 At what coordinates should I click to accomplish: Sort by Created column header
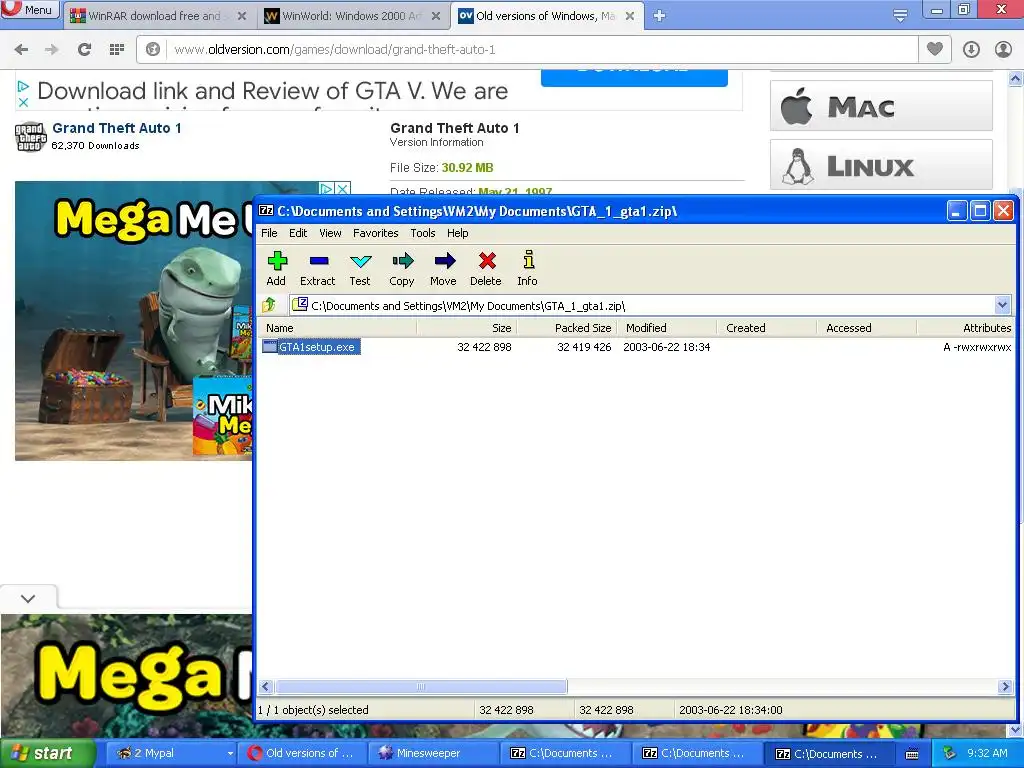[766, 328]
